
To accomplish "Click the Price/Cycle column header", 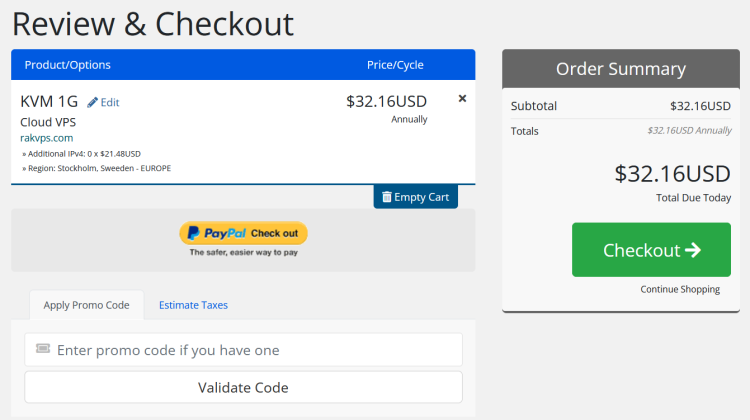I will [x=395, y=65].
